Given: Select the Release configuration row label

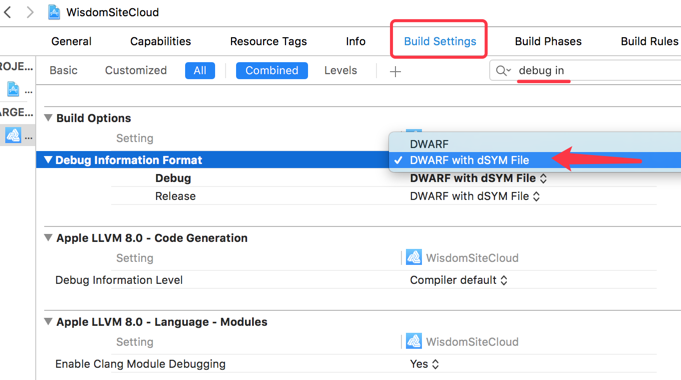Looking at the screenshot, I should [x=175, y=196].
